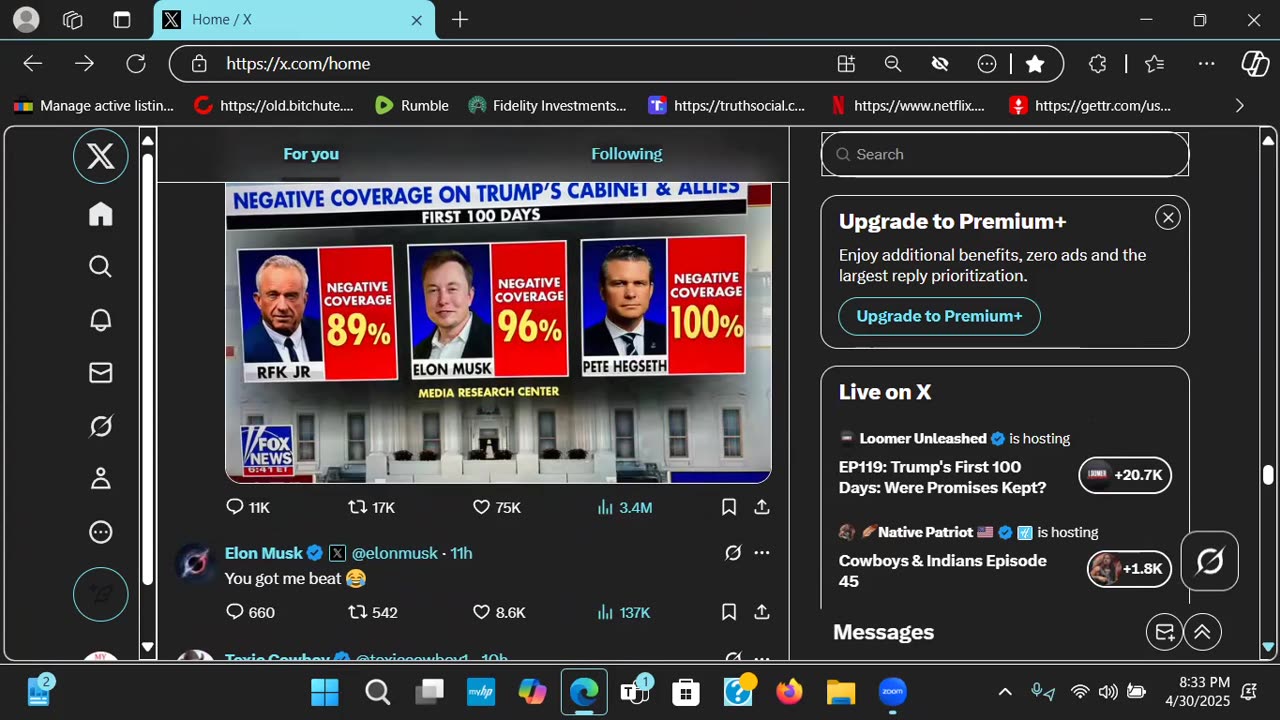Expand favorites bar overflow chevron
Screen dimensions: 1280x720
pos(1240,105)
